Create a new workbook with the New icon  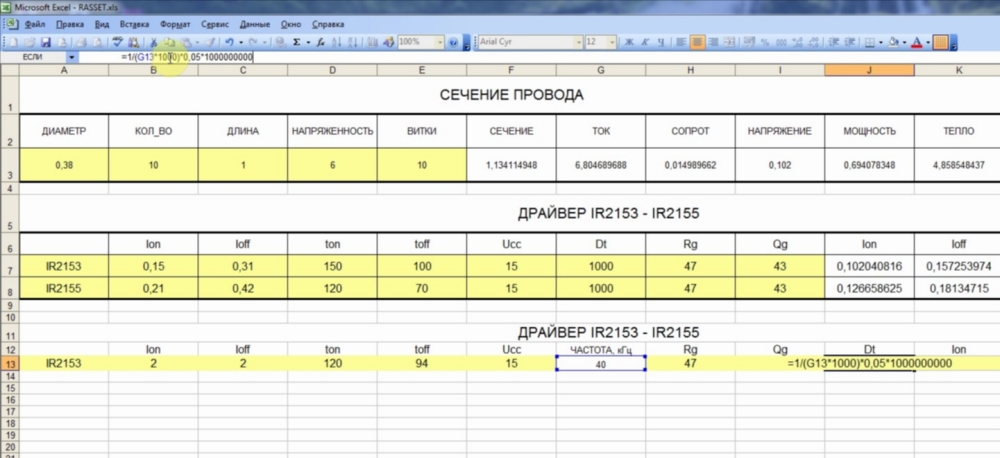(x=13, y=42)
